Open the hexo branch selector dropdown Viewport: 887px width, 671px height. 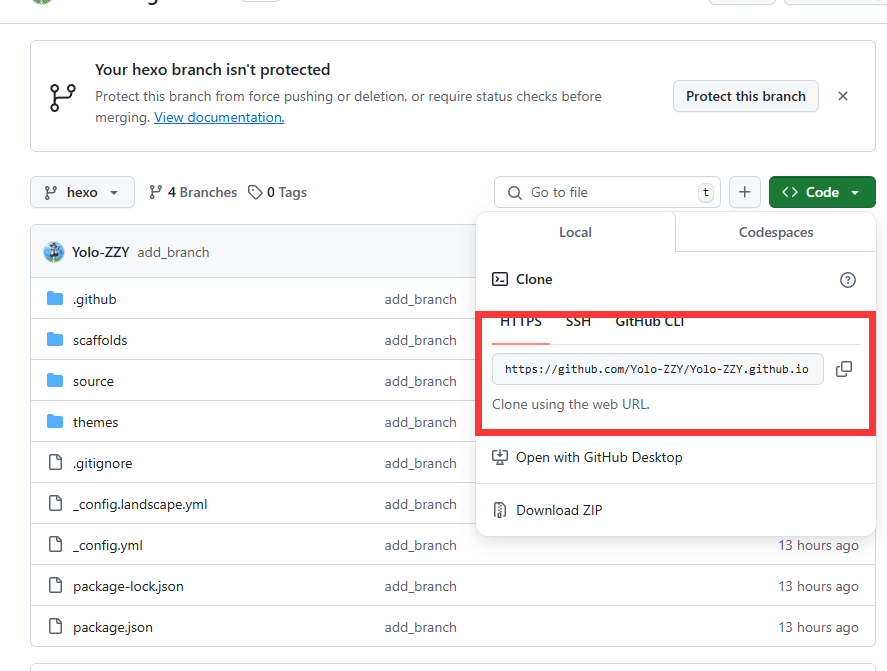tap(82, 192)
